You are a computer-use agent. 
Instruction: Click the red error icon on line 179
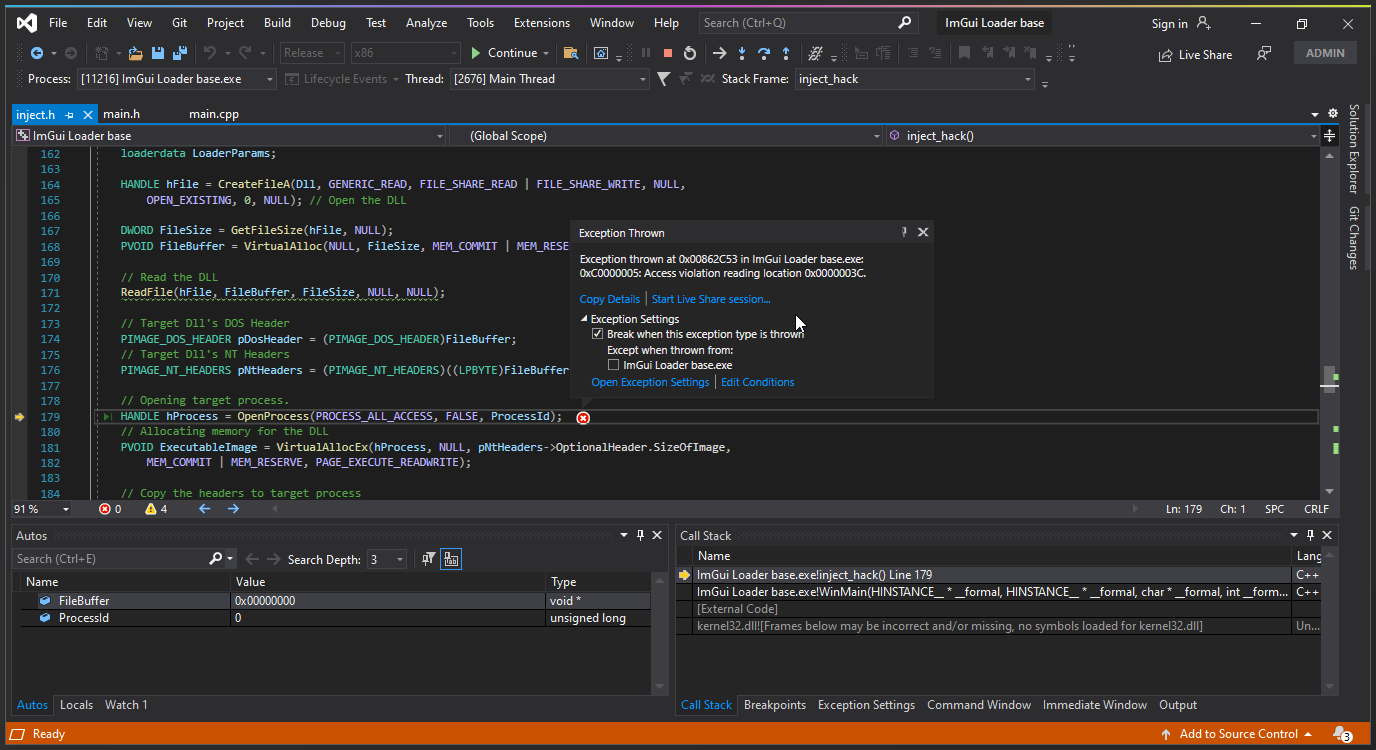pyautogui.click(x=583, y=417)
